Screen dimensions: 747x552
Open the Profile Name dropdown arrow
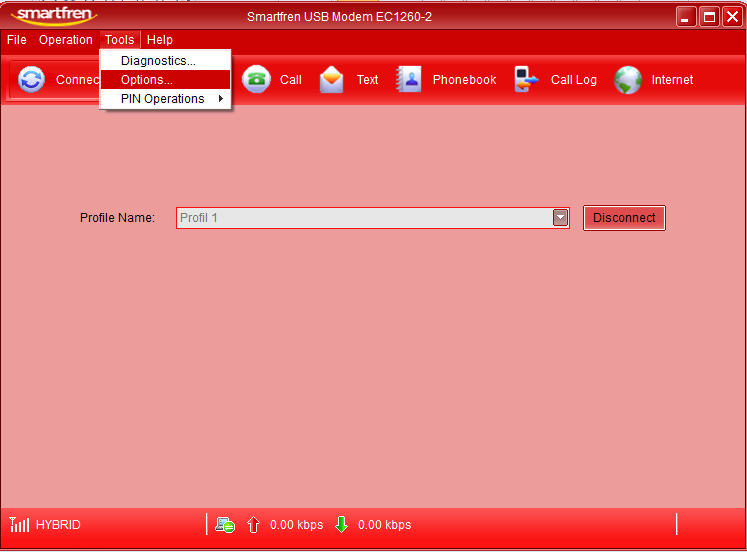(560, 218)
